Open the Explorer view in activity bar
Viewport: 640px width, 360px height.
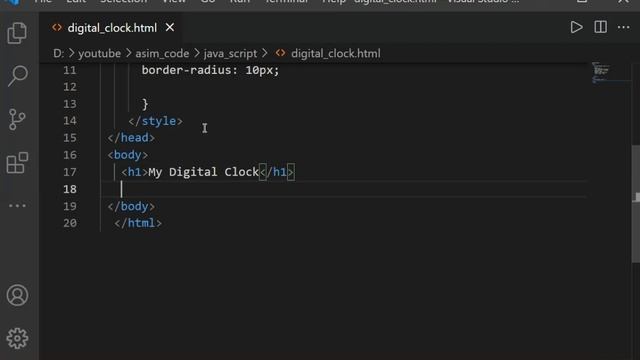point(17,33)
